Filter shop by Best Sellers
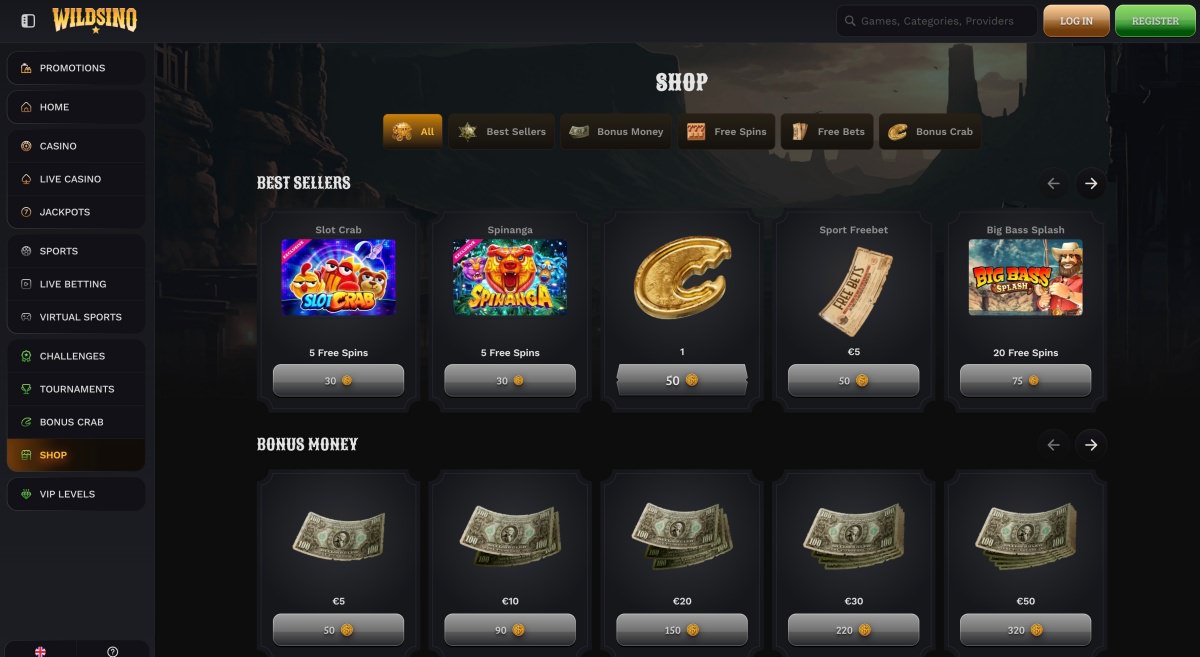Viewport: 1200px width, 657px height. [503, 132]
